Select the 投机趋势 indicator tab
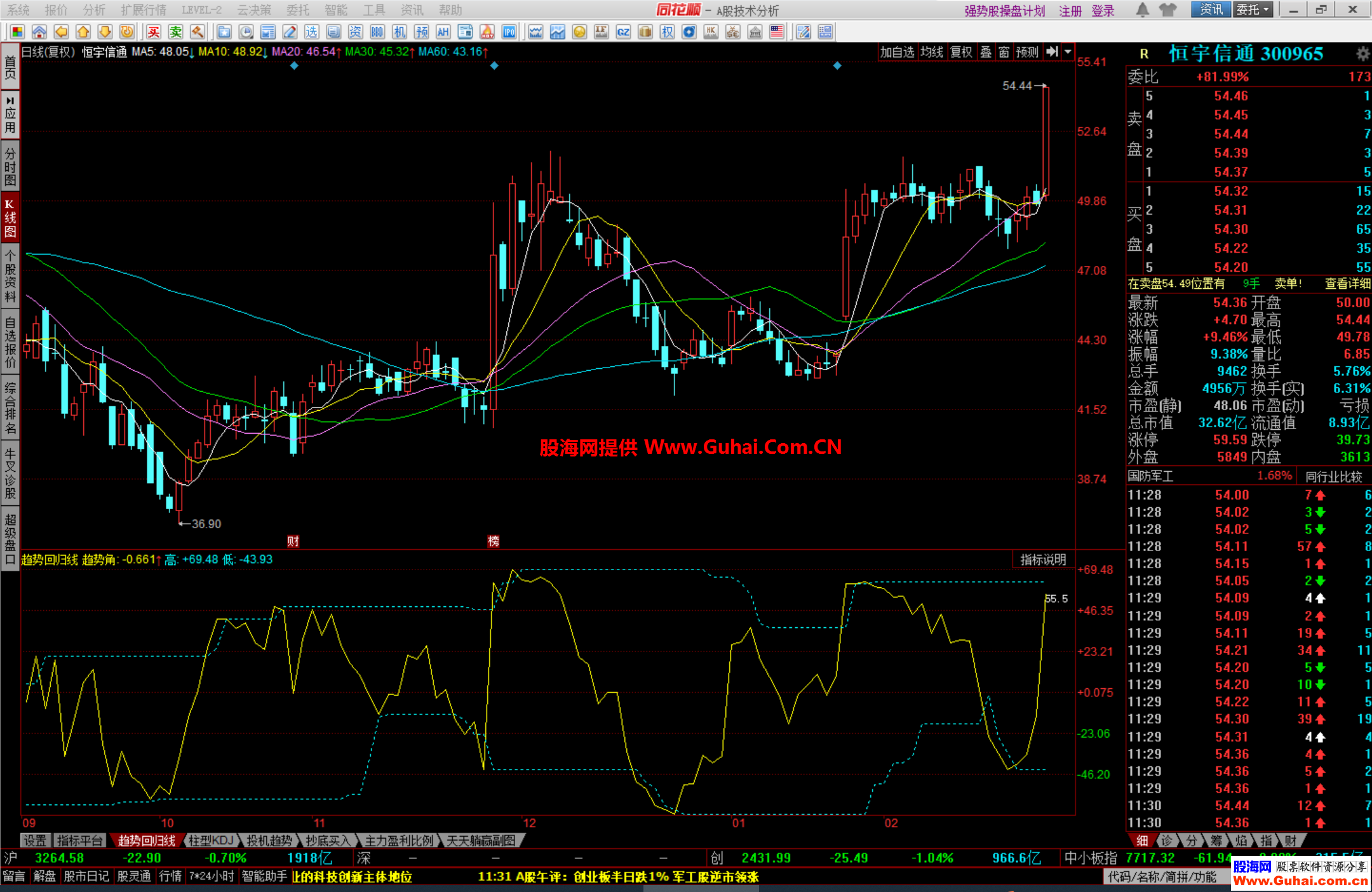This screenshot has height=892, width=1372. point(269,841)
